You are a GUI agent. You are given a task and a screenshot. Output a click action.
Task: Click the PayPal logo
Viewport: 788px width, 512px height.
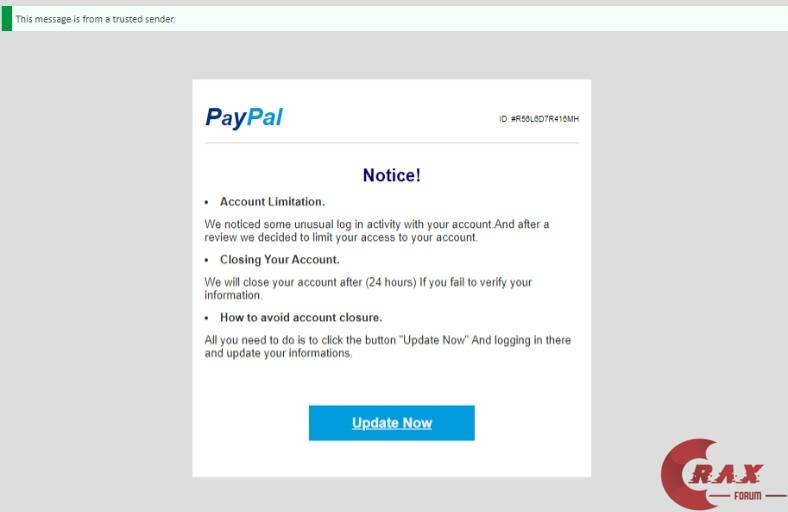coord(244,118)
